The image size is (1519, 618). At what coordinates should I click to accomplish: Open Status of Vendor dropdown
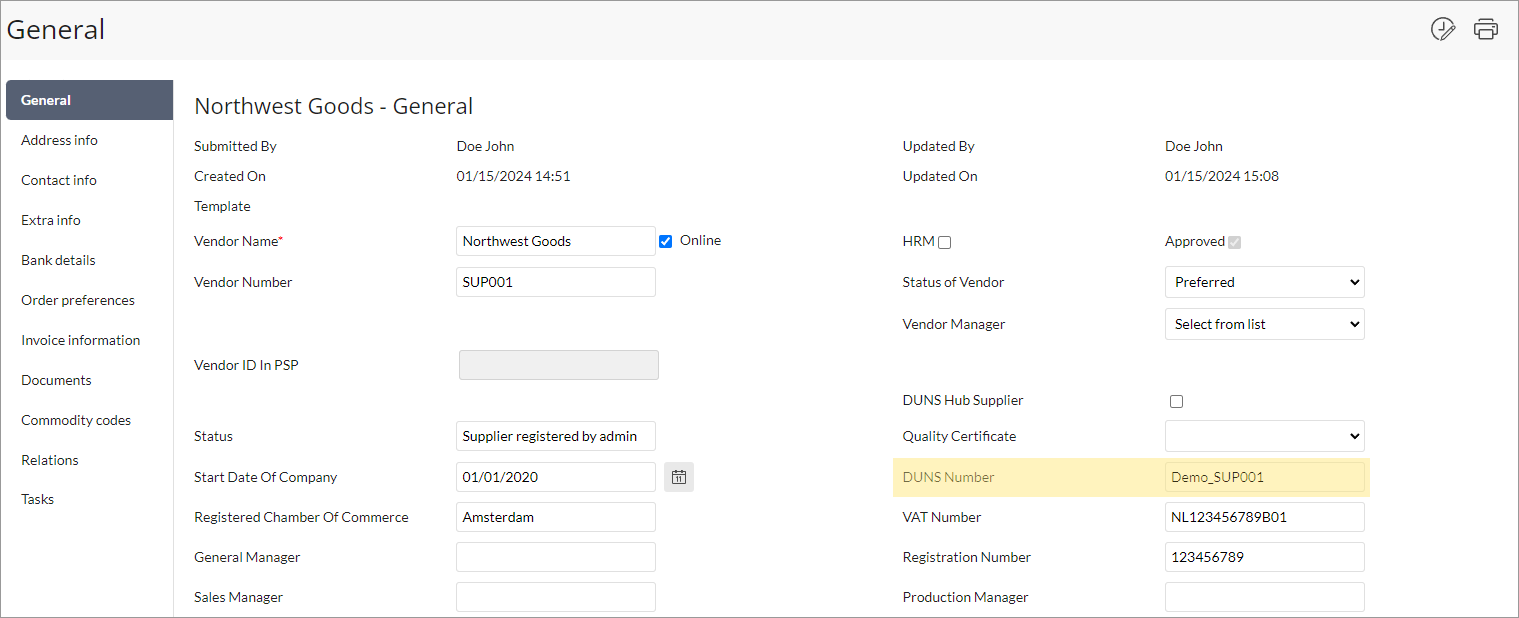point(1265,282)
